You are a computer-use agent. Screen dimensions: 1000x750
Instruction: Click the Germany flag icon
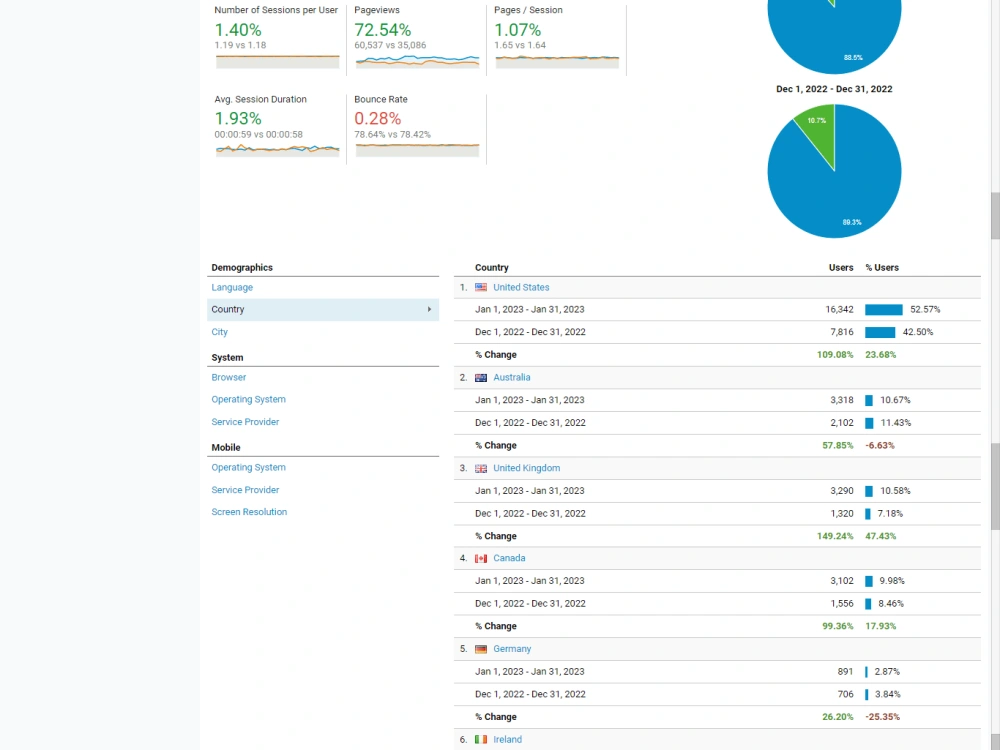point(481,649)
